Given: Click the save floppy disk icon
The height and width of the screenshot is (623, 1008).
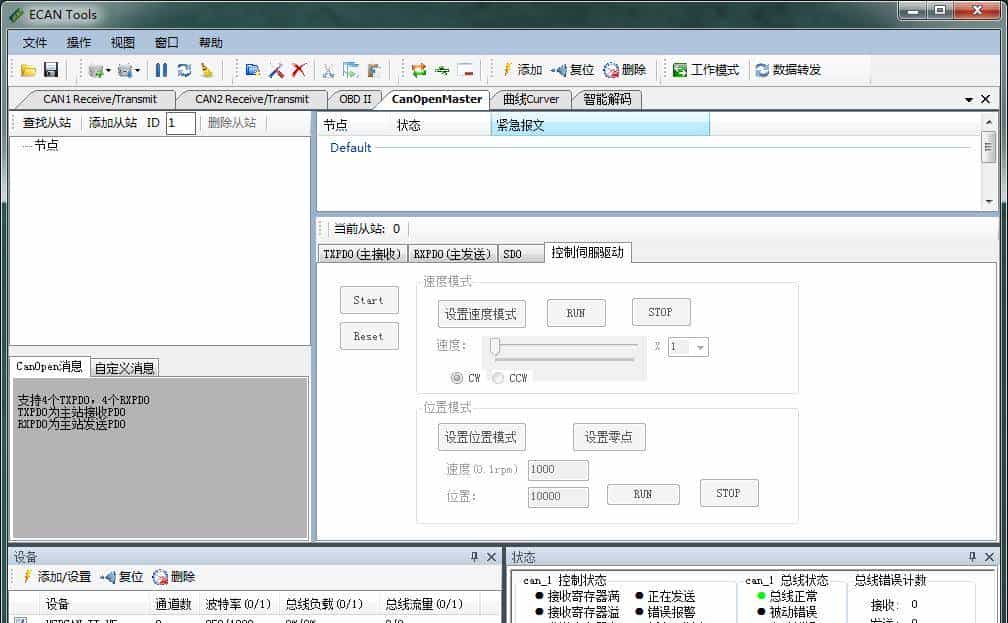Looking at the screenshot, I should [x=51, y=70].
